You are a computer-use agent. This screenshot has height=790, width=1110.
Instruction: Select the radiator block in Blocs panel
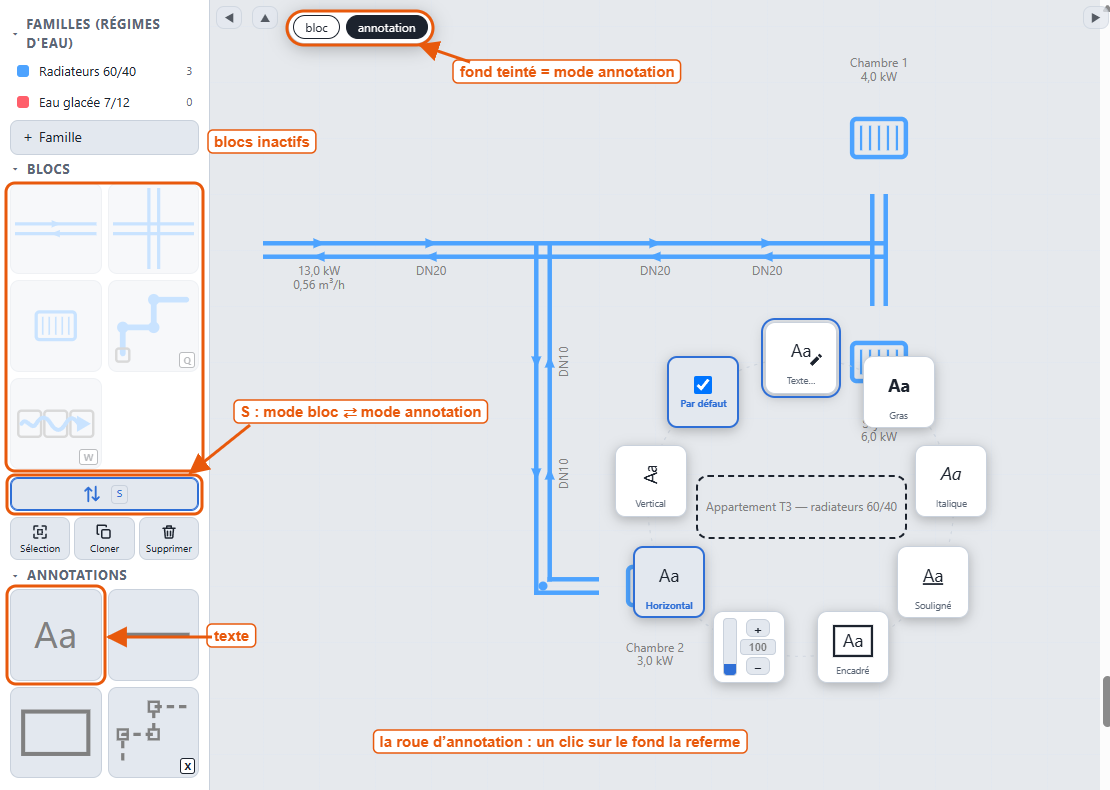click(56, 326)
